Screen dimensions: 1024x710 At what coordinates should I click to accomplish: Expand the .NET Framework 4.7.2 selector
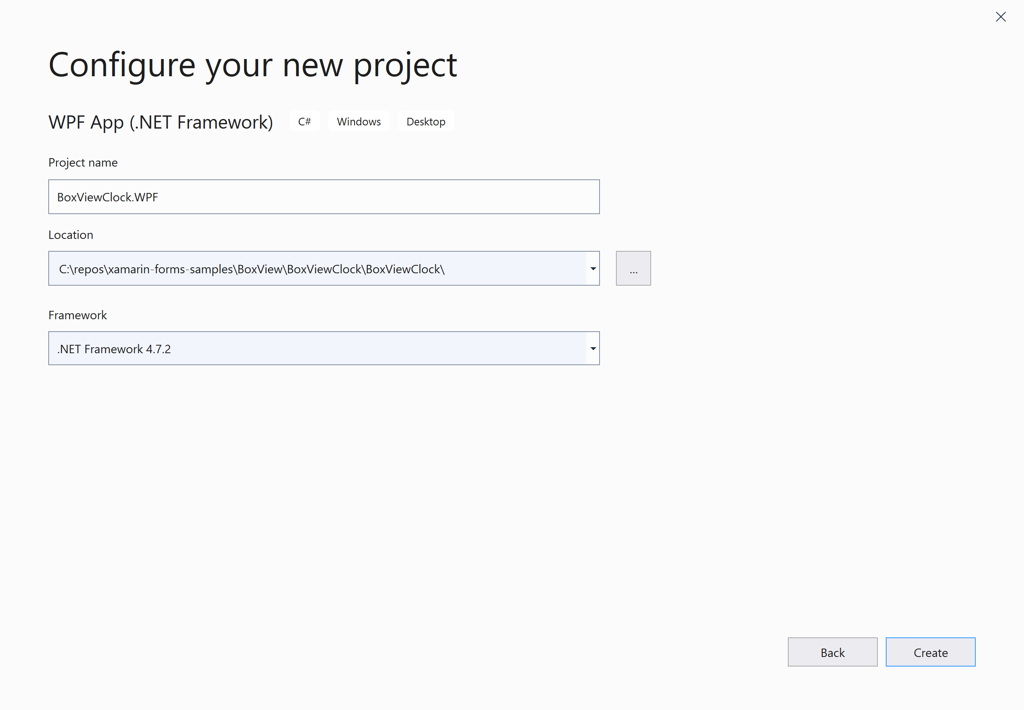pyautogui.click(x=592, y=348)
